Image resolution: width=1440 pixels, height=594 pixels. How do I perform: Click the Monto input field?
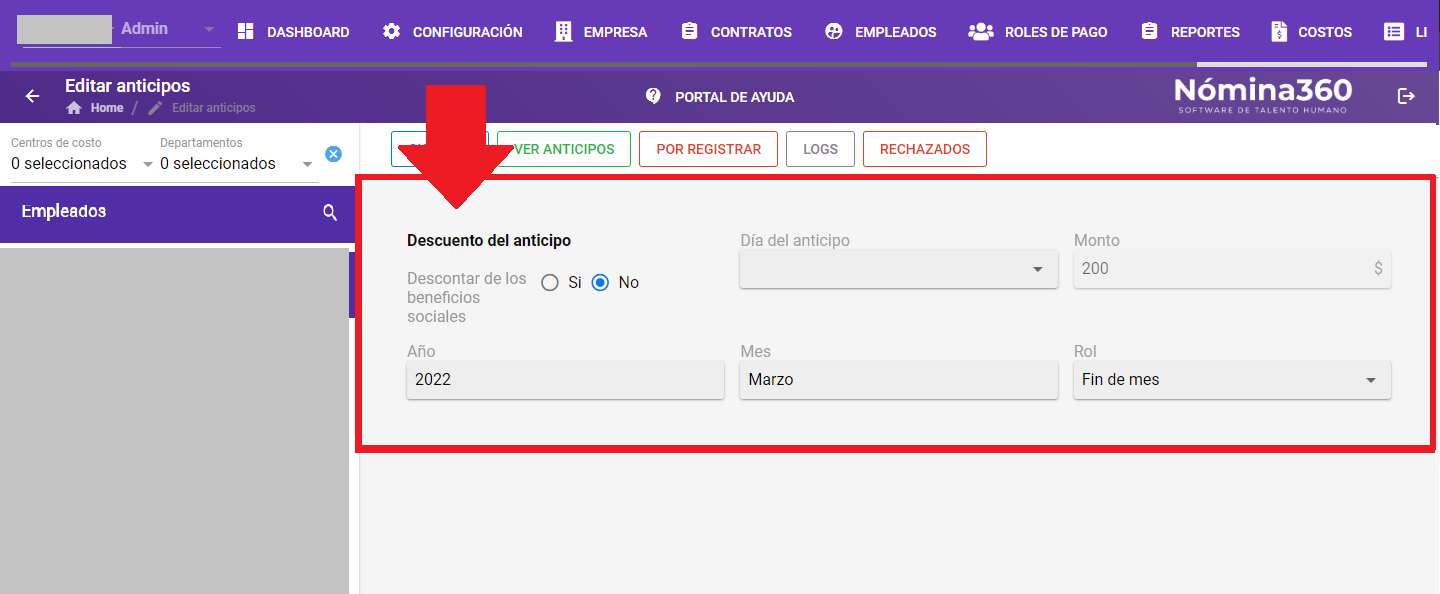(1232, 269)
